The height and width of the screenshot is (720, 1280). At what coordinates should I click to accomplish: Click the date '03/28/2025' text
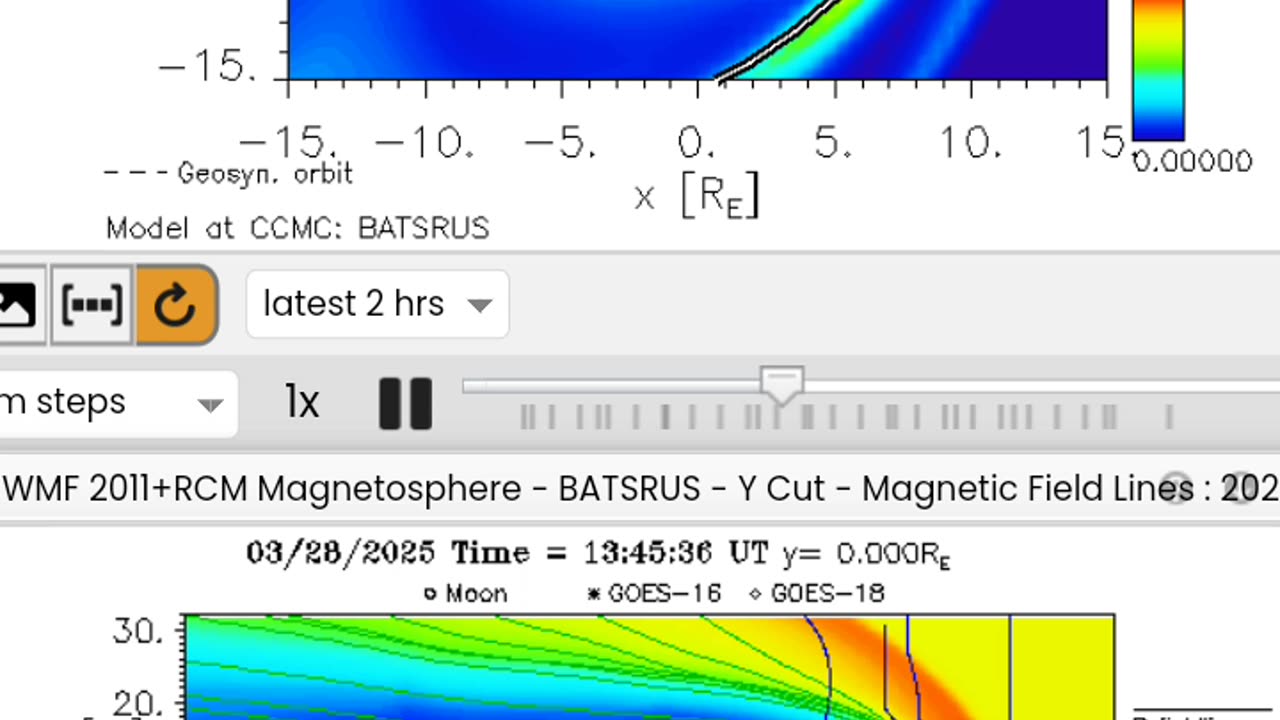[x=341, y=553]
